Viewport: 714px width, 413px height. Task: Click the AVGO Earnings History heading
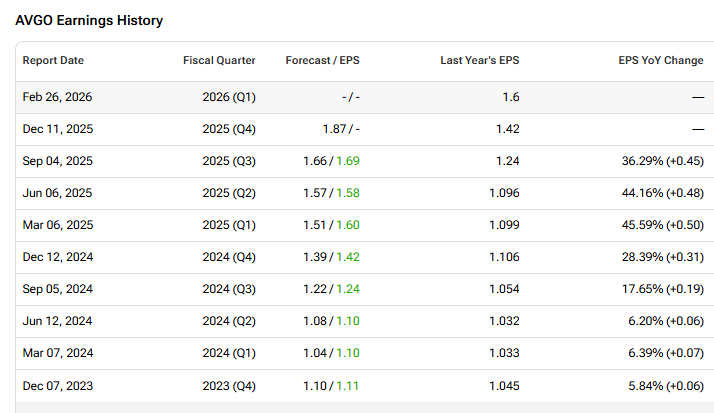(x=89, y=21)
